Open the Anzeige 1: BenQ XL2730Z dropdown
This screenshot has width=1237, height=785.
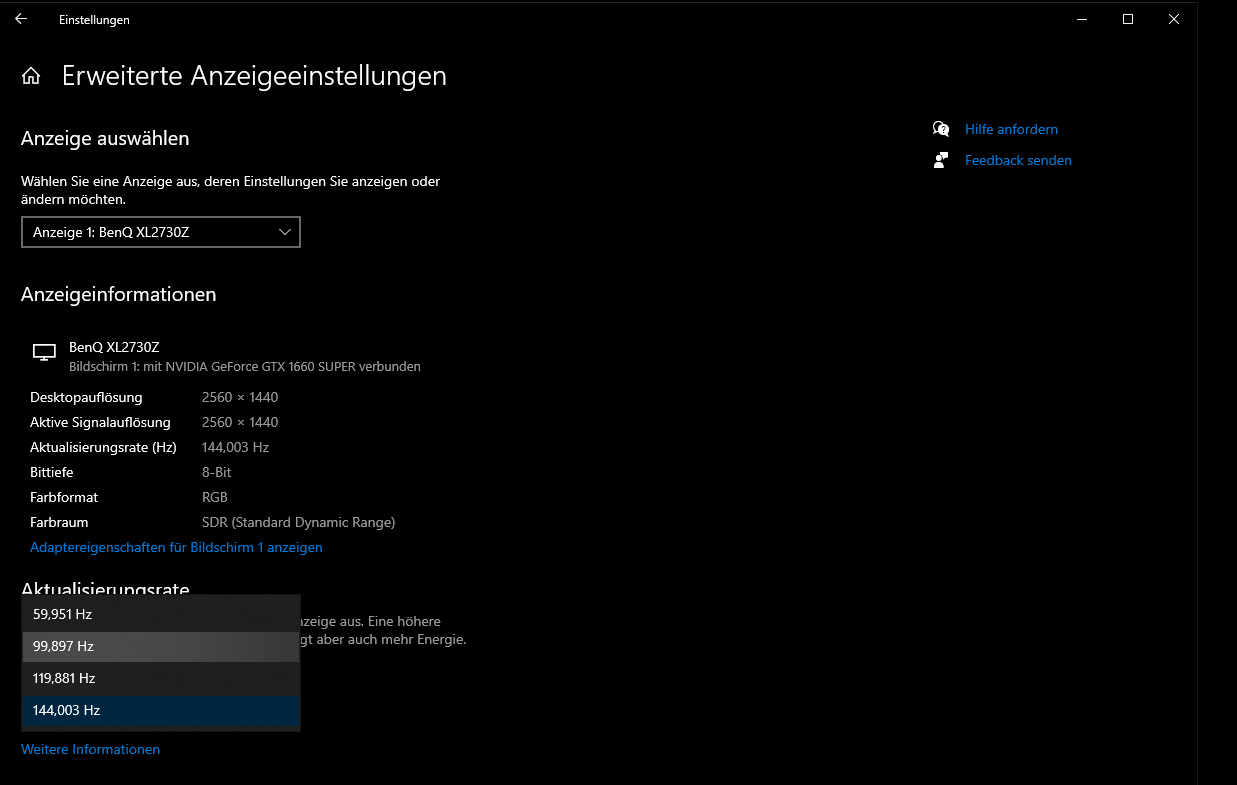point(161,232)
